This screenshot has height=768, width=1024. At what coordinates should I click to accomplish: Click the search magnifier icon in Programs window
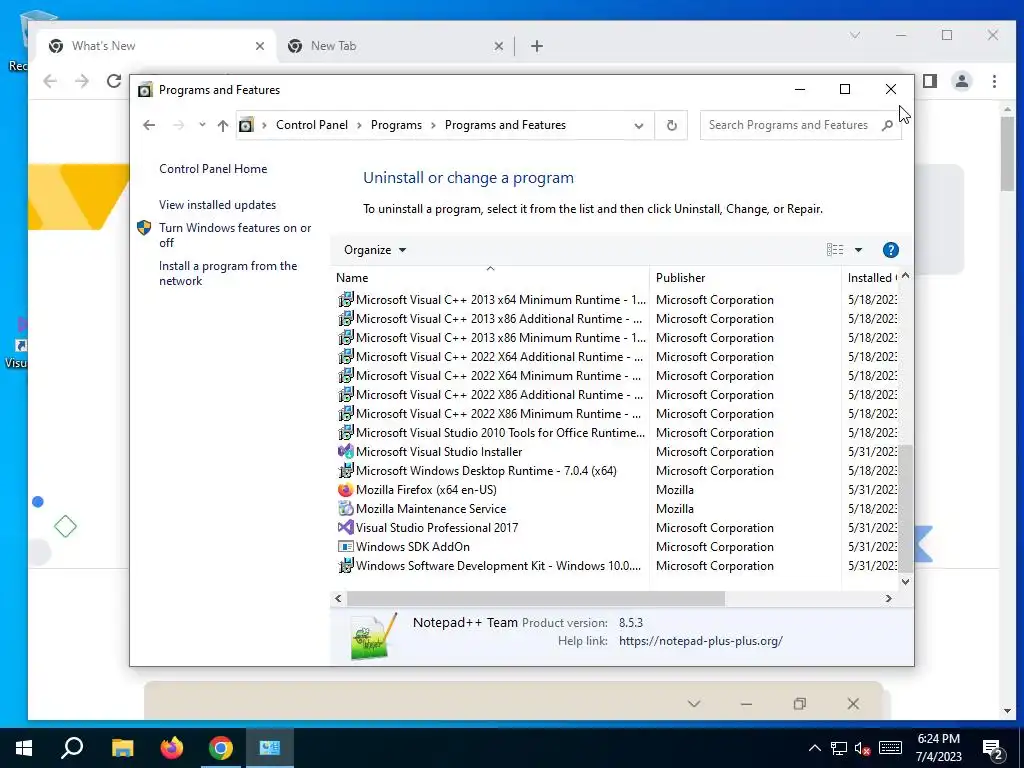pyautogui.click(x=887, y=125)
